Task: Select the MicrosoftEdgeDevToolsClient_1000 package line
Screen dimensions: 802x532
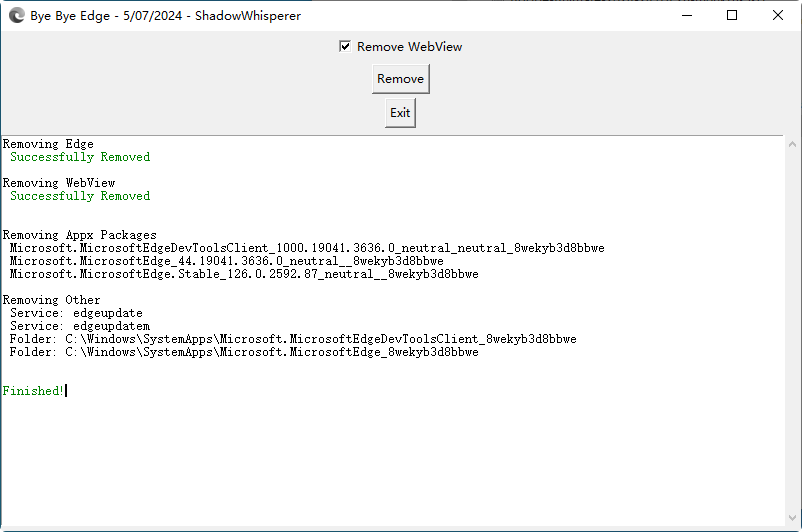Action: point(307,248)
